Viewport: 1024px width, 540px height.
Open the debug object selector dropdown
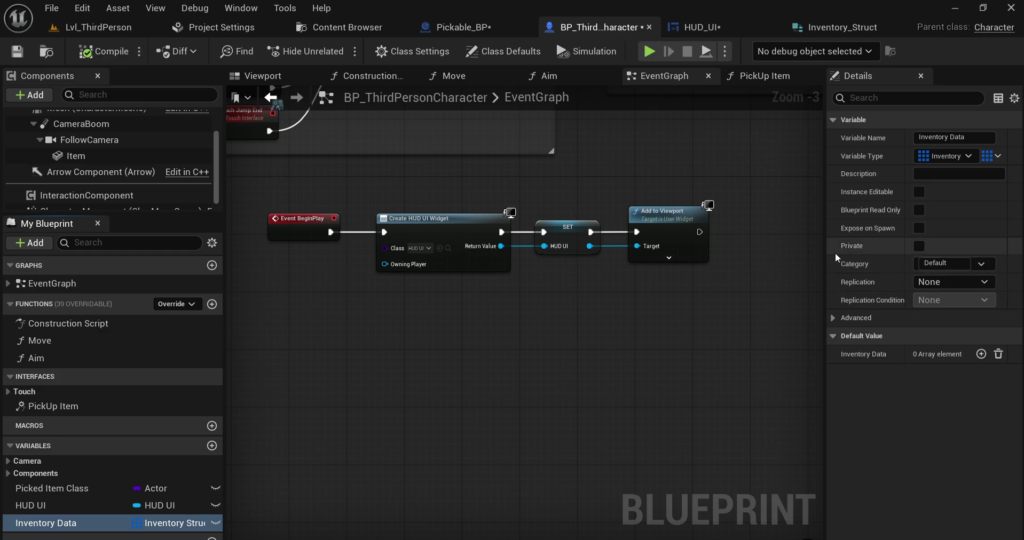[x=814, y=51]
